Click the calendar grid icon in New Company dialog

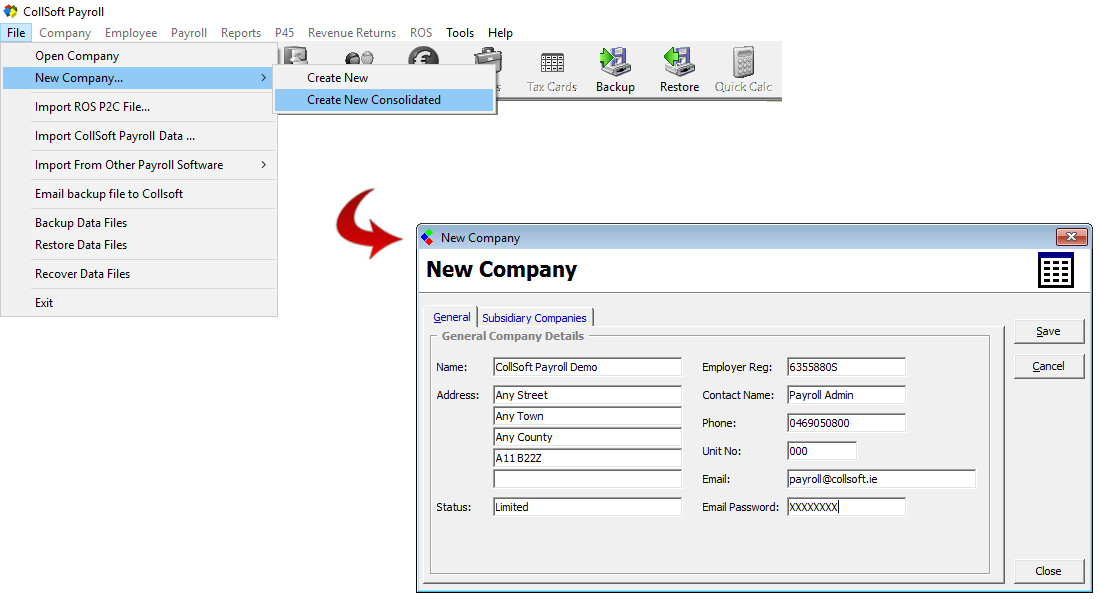(1056, 270)
